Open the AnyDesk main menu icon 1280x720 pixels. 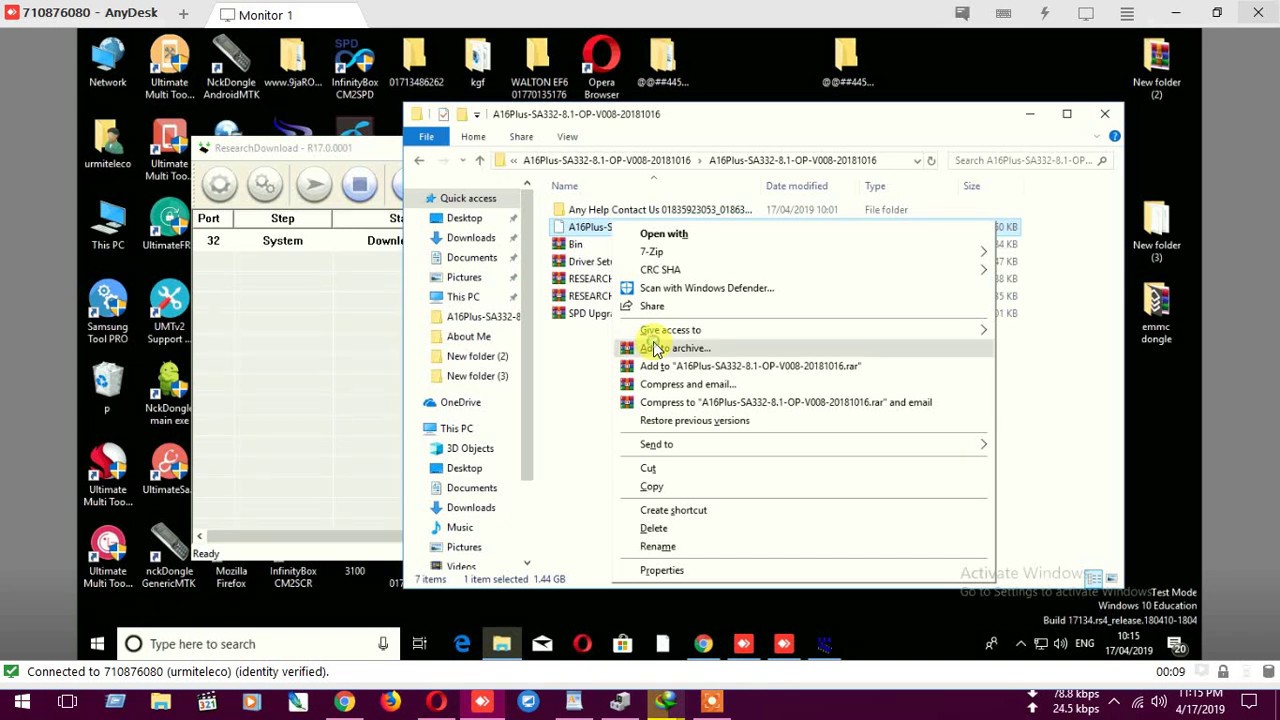[x=1126, y=14]
